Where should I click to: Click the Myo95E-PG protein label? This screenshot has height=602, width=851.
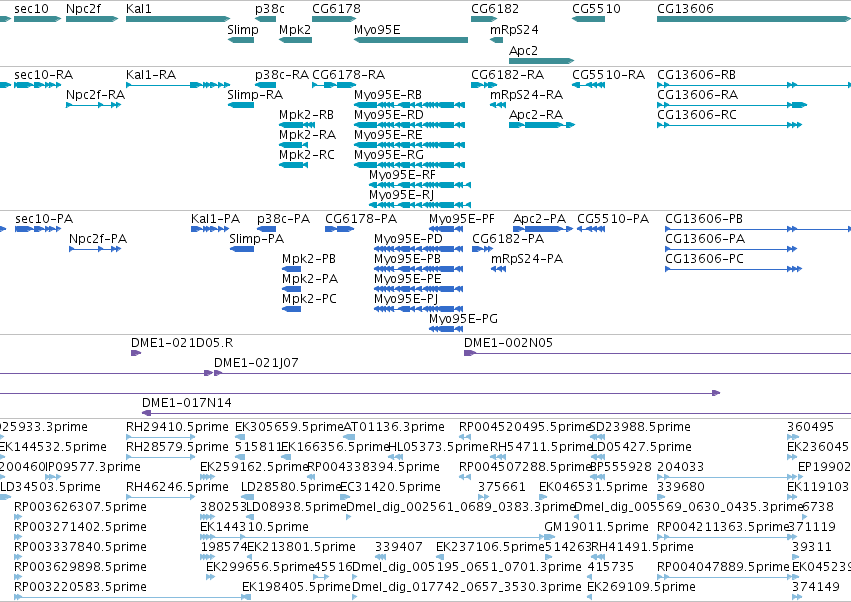(x=463, y=319)
